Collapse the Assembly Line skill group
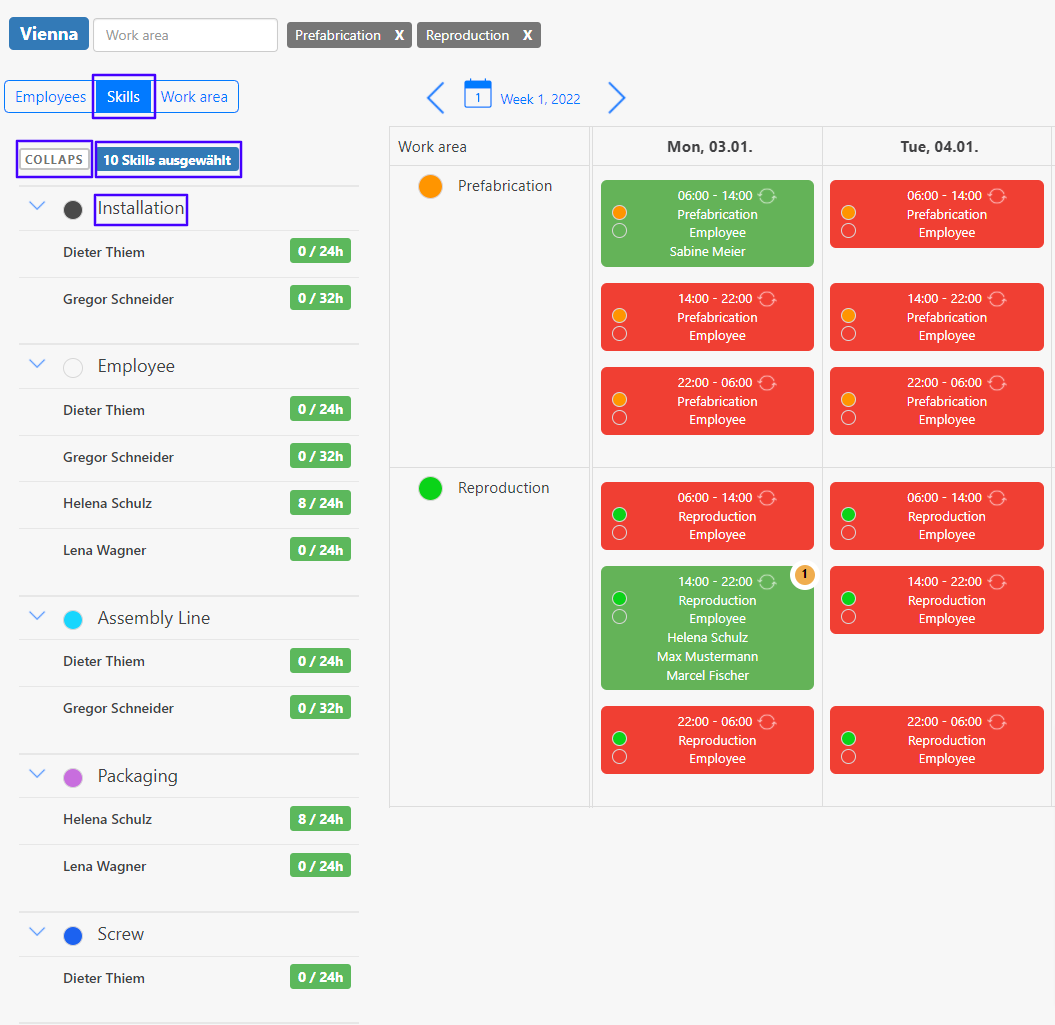Screen dimensions: 1055x1025 click(37, 616)
